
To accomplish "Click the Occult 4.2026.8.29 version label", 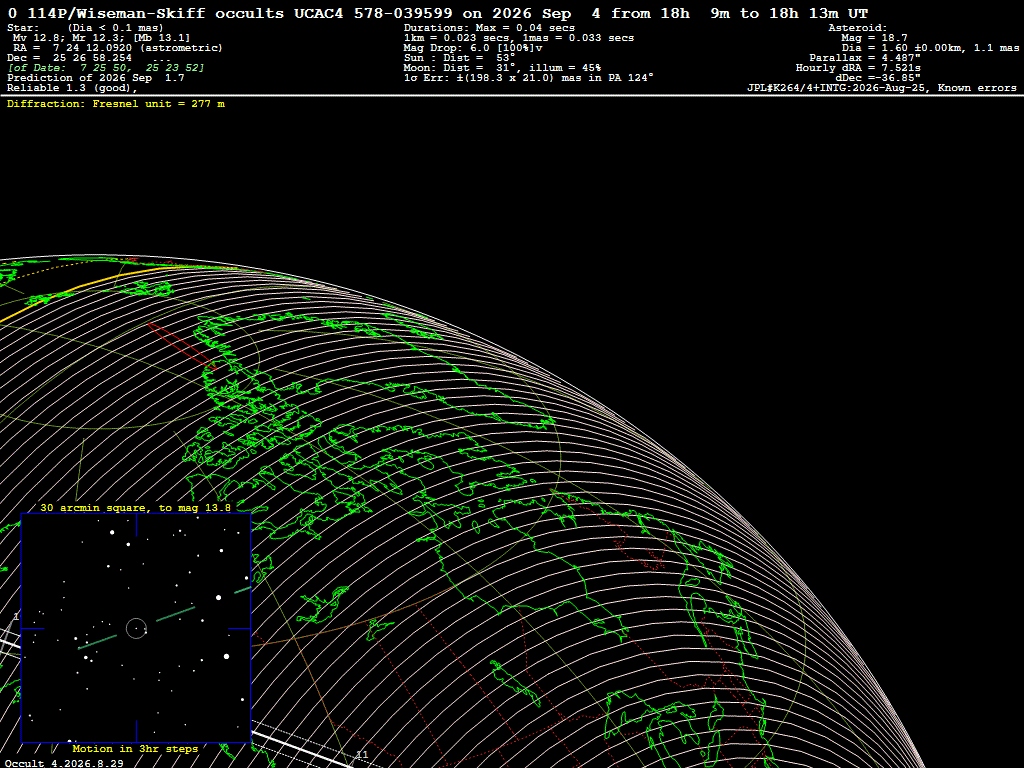I will point(64,763).
